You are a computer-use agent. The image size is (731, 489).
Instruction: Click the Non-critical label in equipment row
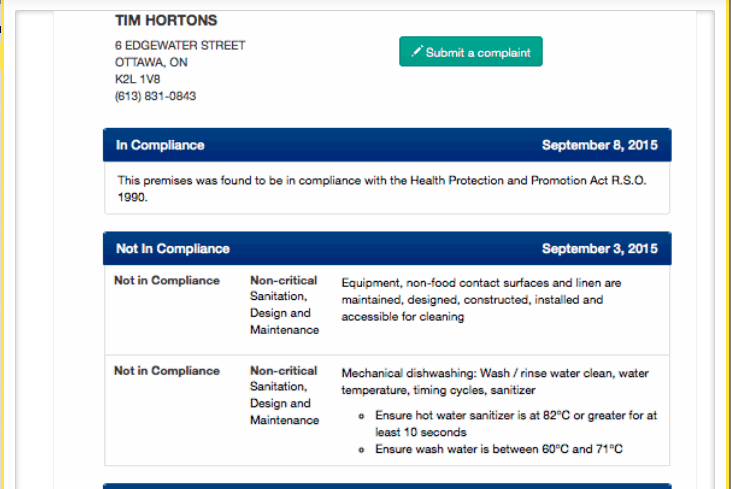[283, 281]
